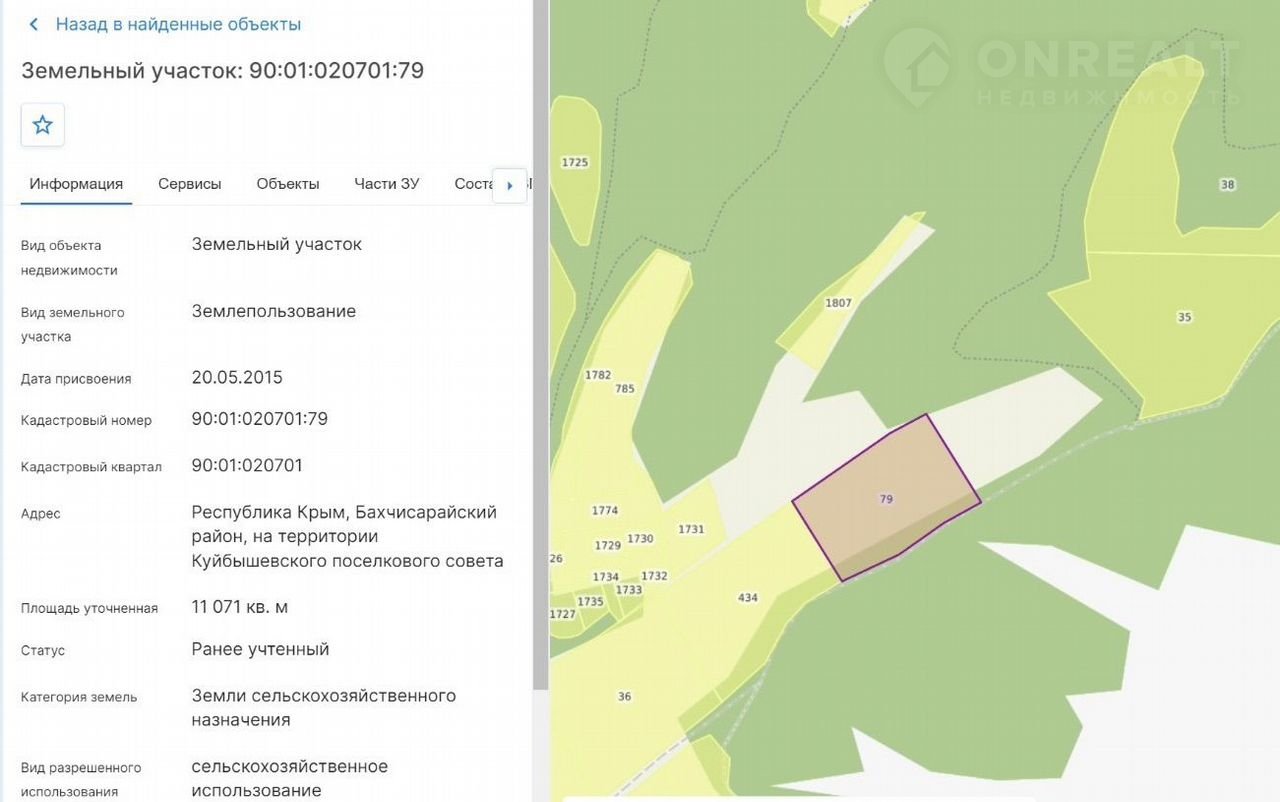The height and width of the screenshot is (802, 1280).
Task: Click parcel 35 on the map
Action: click(x=1184, y=318)
